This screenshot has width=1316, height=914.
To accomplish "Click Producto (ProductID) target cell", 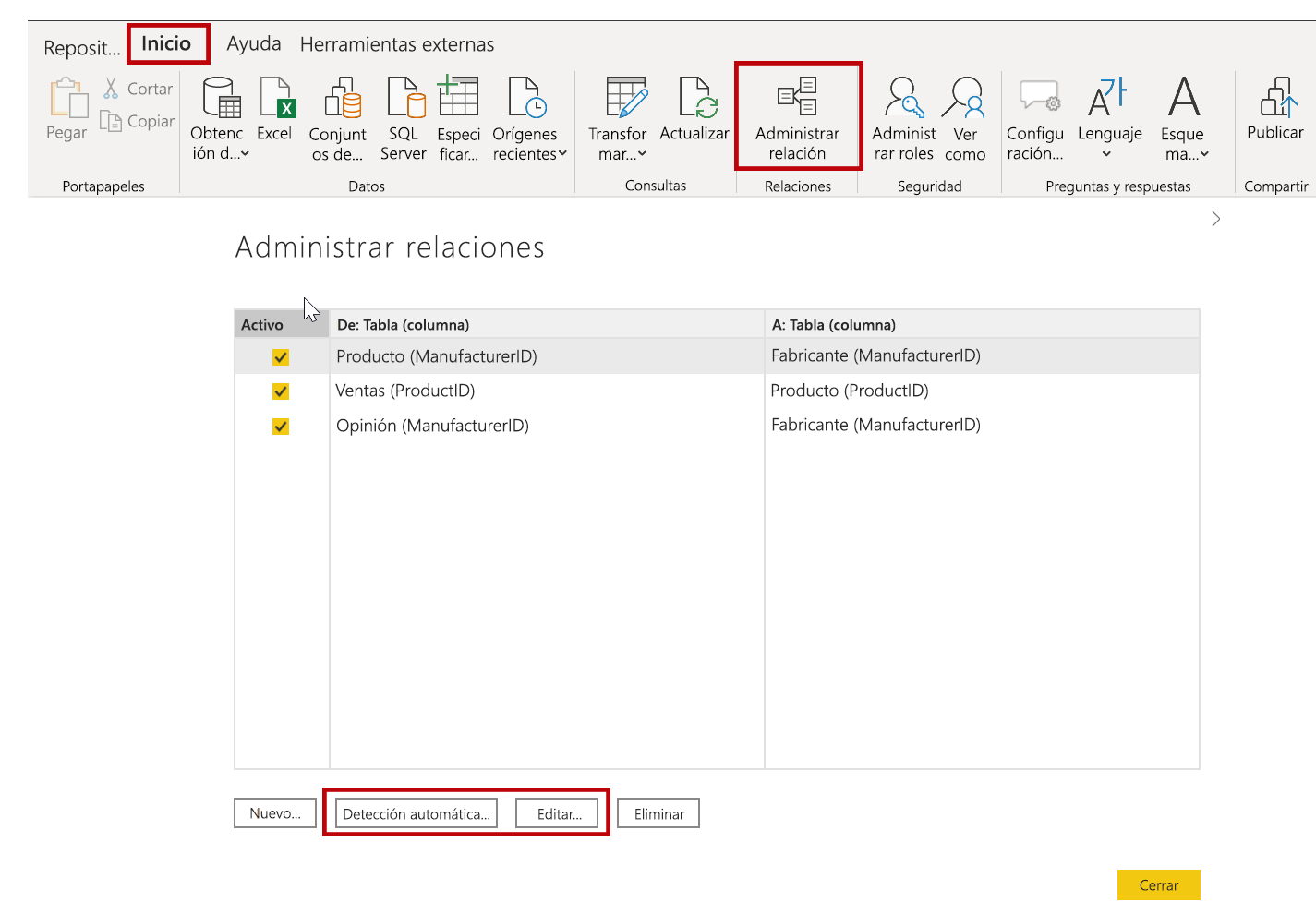I will (850, 391).
